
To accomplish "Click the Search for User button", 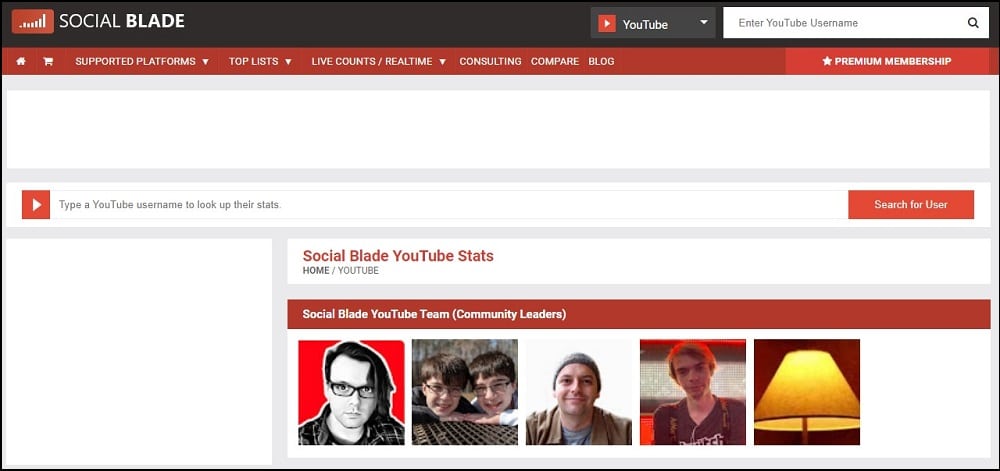I will click(x=911, y=205).
